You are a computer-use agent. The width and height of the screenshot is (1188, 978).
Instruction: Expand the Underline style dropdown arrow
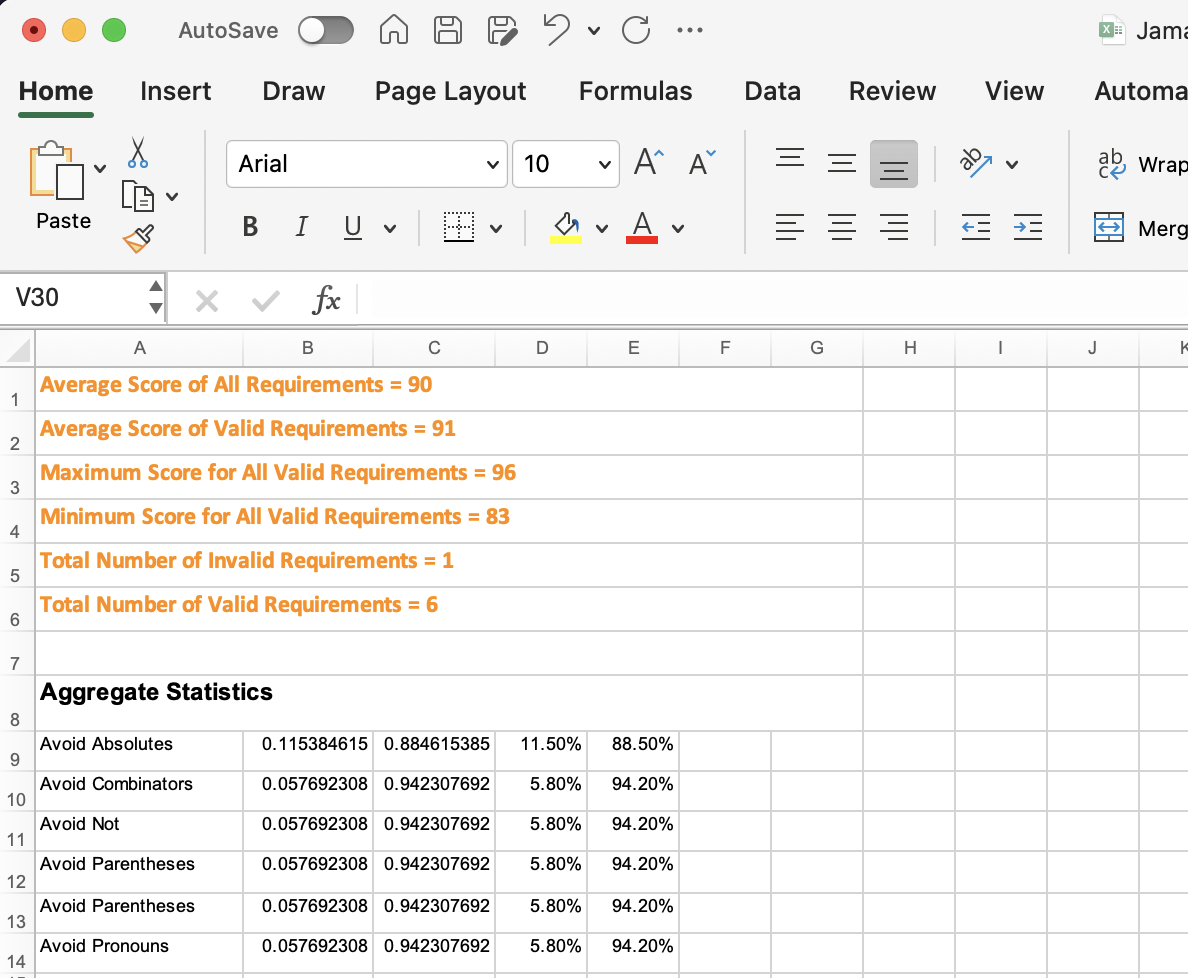[390, 228]
